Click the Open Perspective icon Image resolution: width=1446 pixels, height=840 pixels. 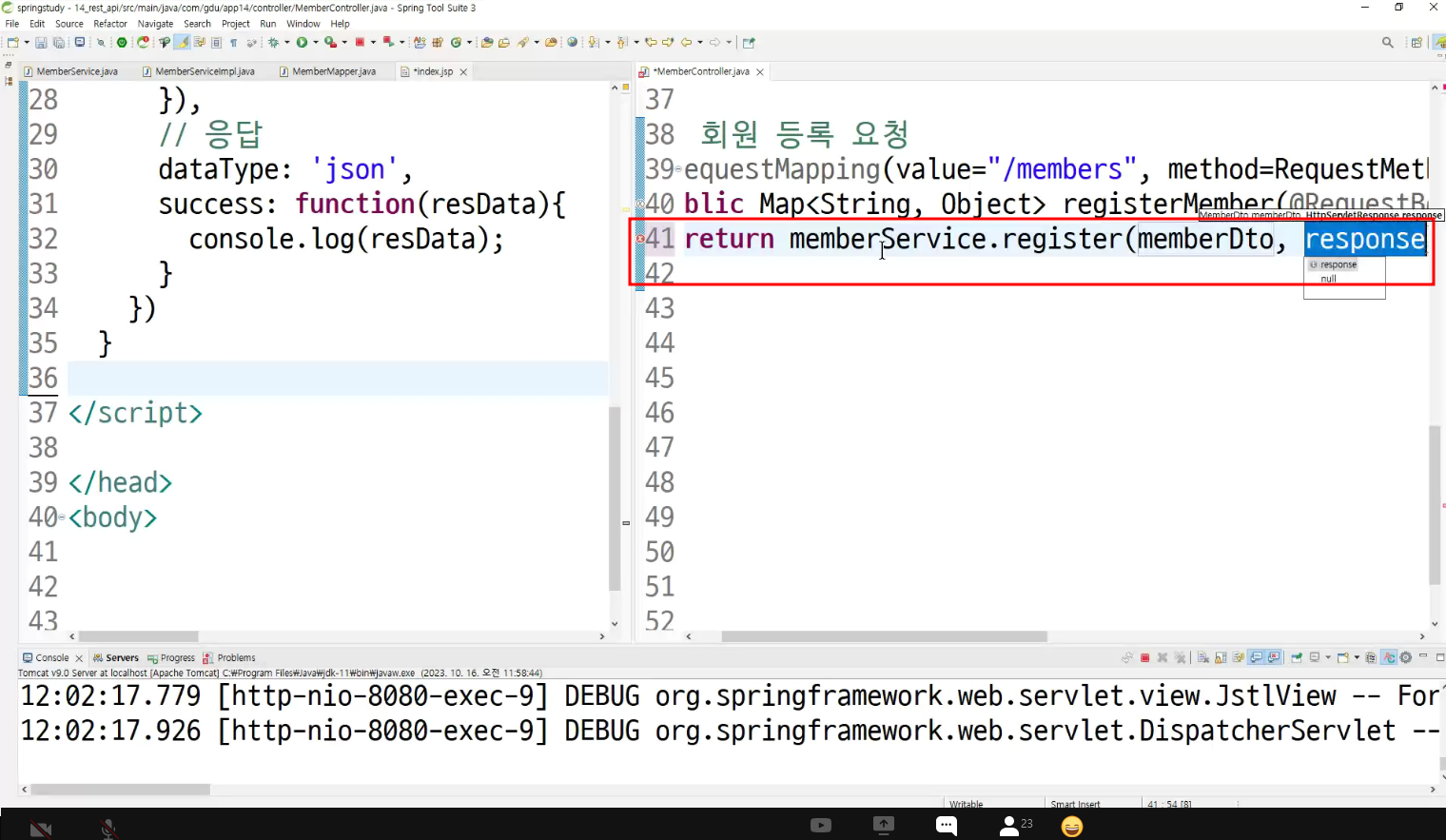[1416, 43]
